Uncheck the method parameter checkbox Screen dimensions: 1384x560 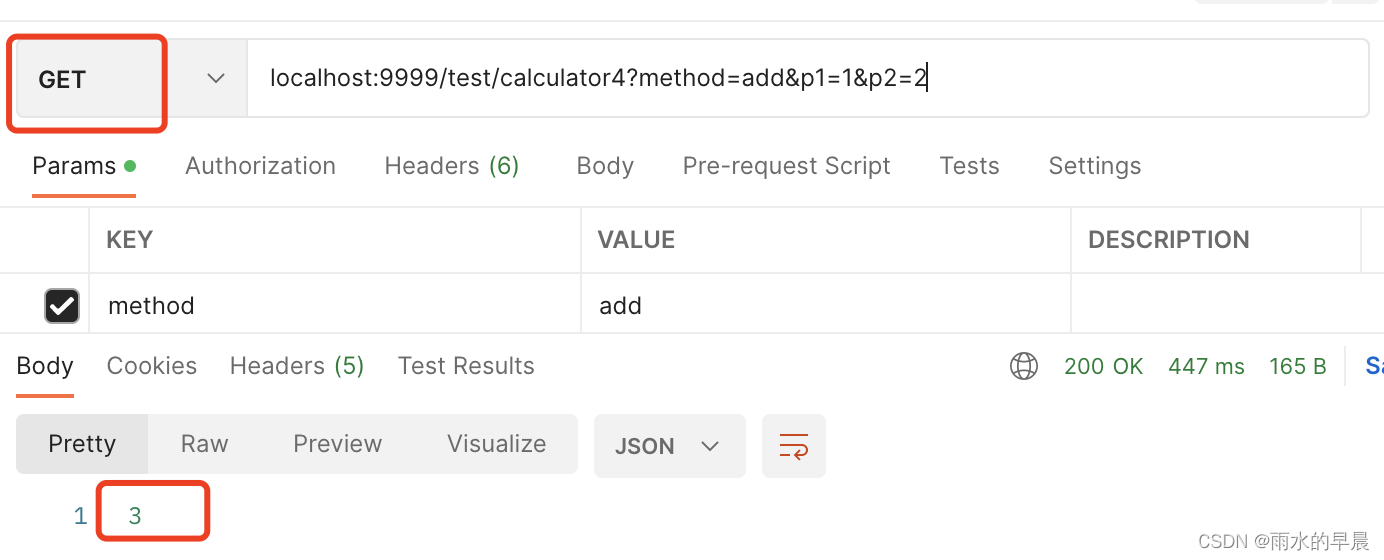(x=62, y=305)
